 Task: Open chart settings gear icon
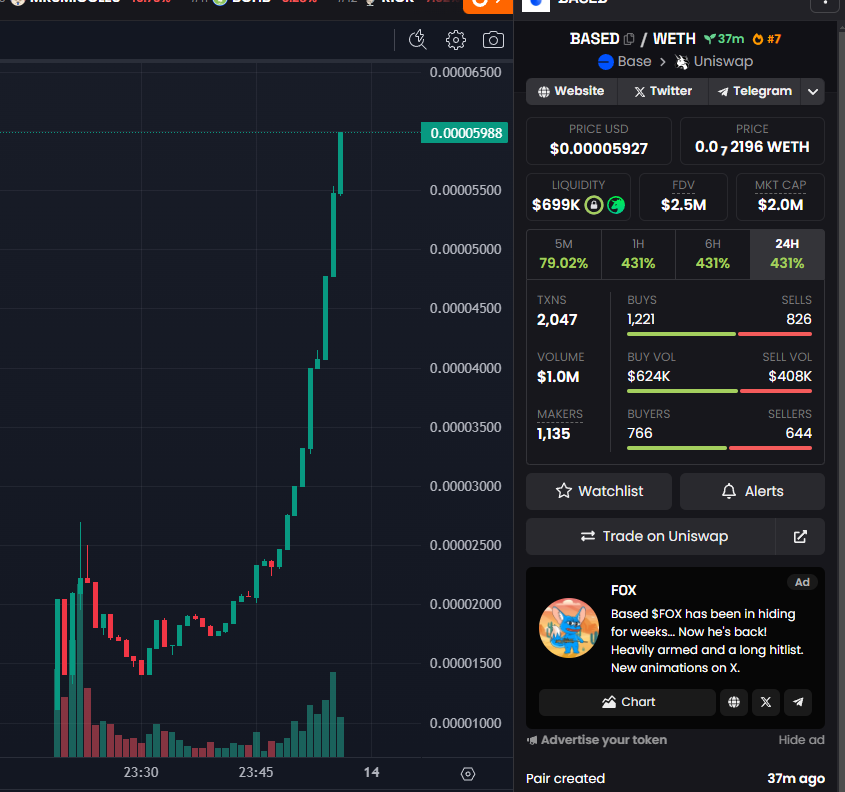click(456, 40)
